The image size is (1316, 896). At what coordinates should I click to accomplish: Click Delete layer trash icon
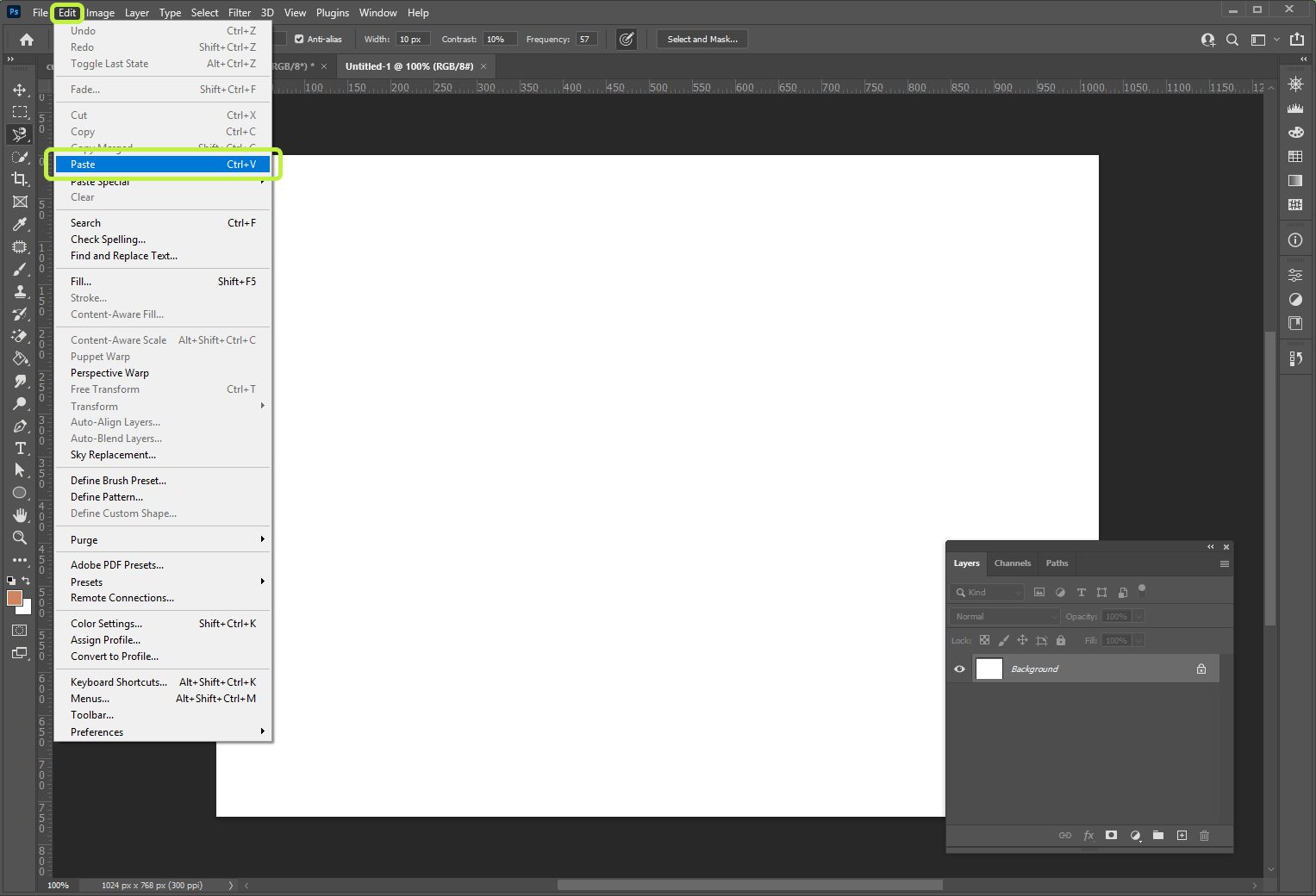click(1205, 835)
